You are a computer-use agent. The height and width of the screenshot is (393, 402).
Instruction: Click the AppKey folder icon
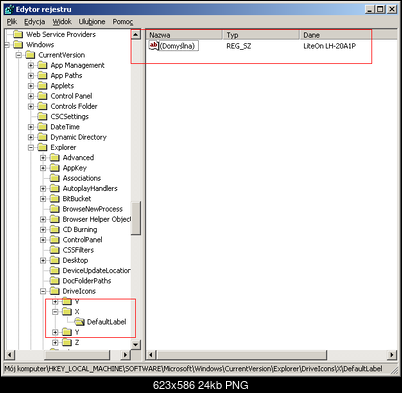[55, 168]
